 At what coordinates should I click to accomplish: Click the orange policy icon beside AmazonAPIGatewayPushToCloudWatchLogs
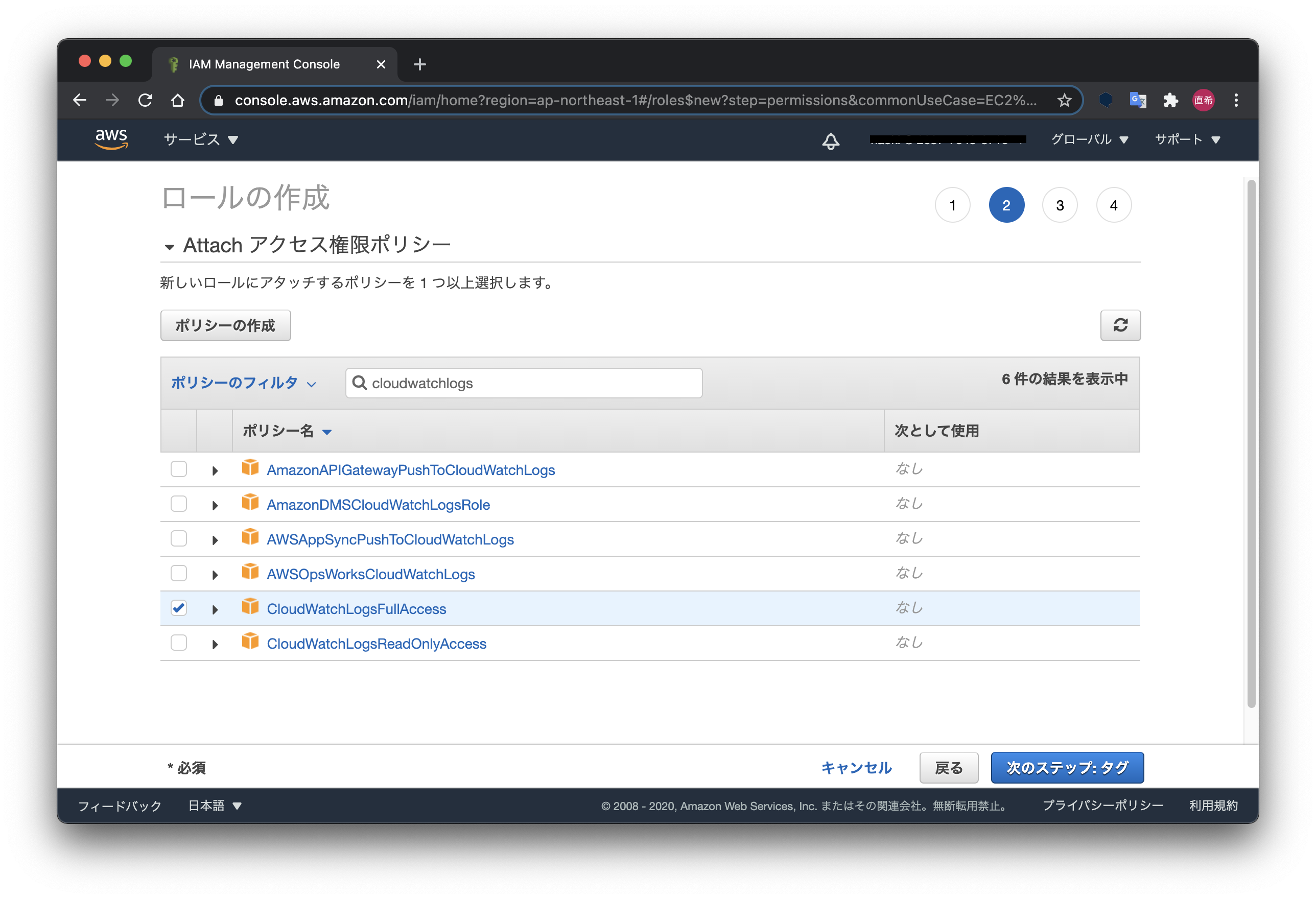(250, 467)
